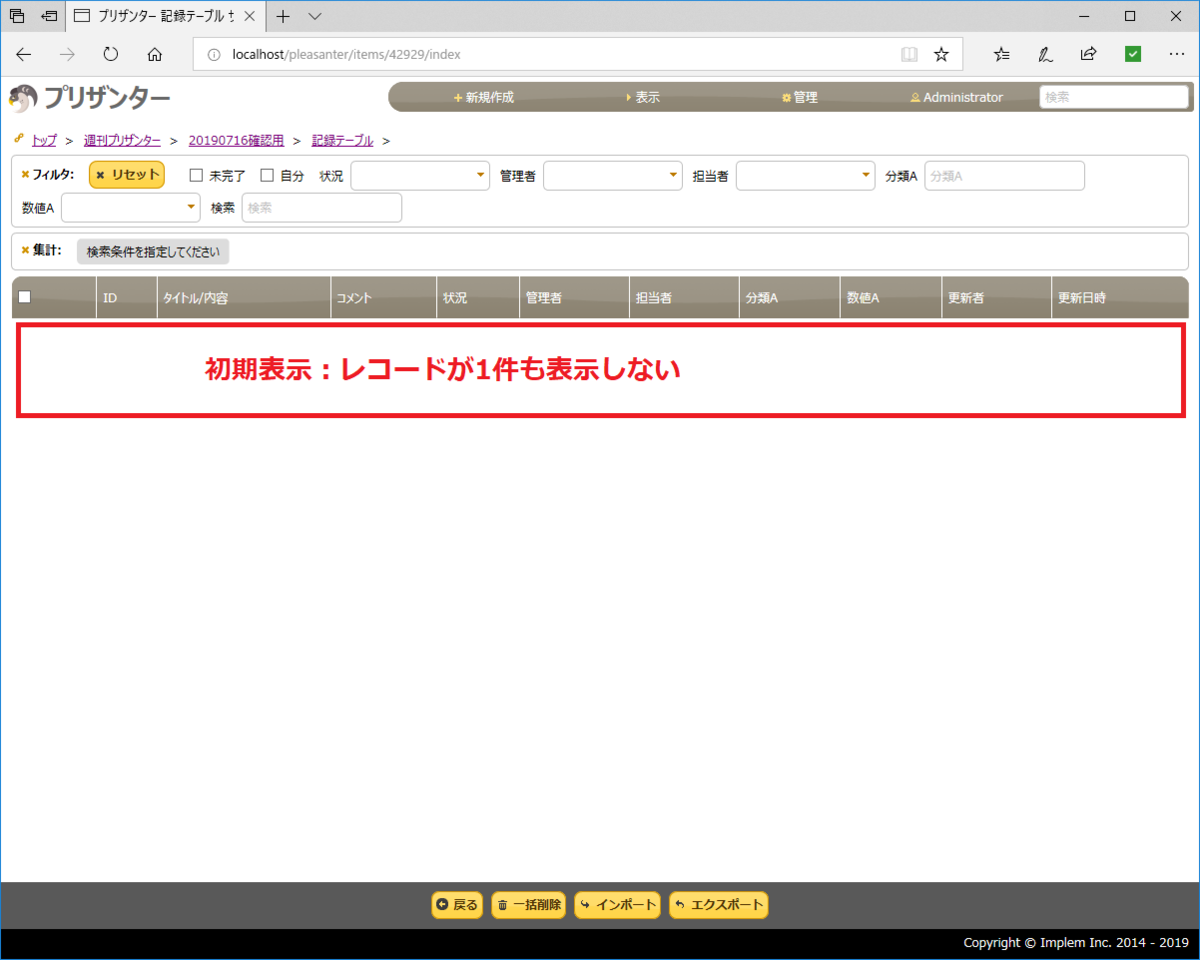Refresh the page
The width and height of the screenshot is (1200, 960).
[x=111, y=54]
